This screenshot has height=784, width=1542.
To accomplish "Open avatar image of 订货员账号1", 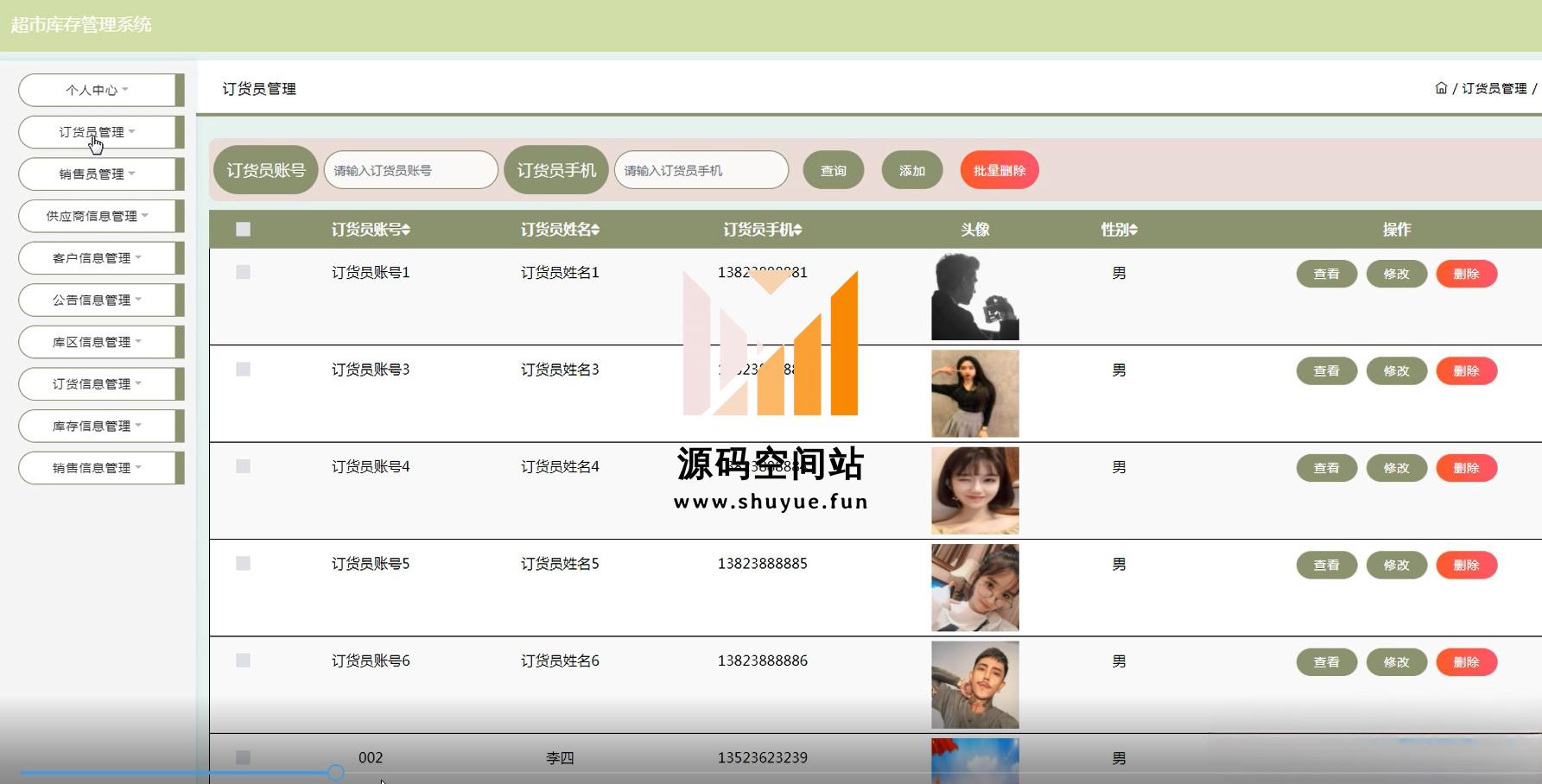I will coord(975,296).
